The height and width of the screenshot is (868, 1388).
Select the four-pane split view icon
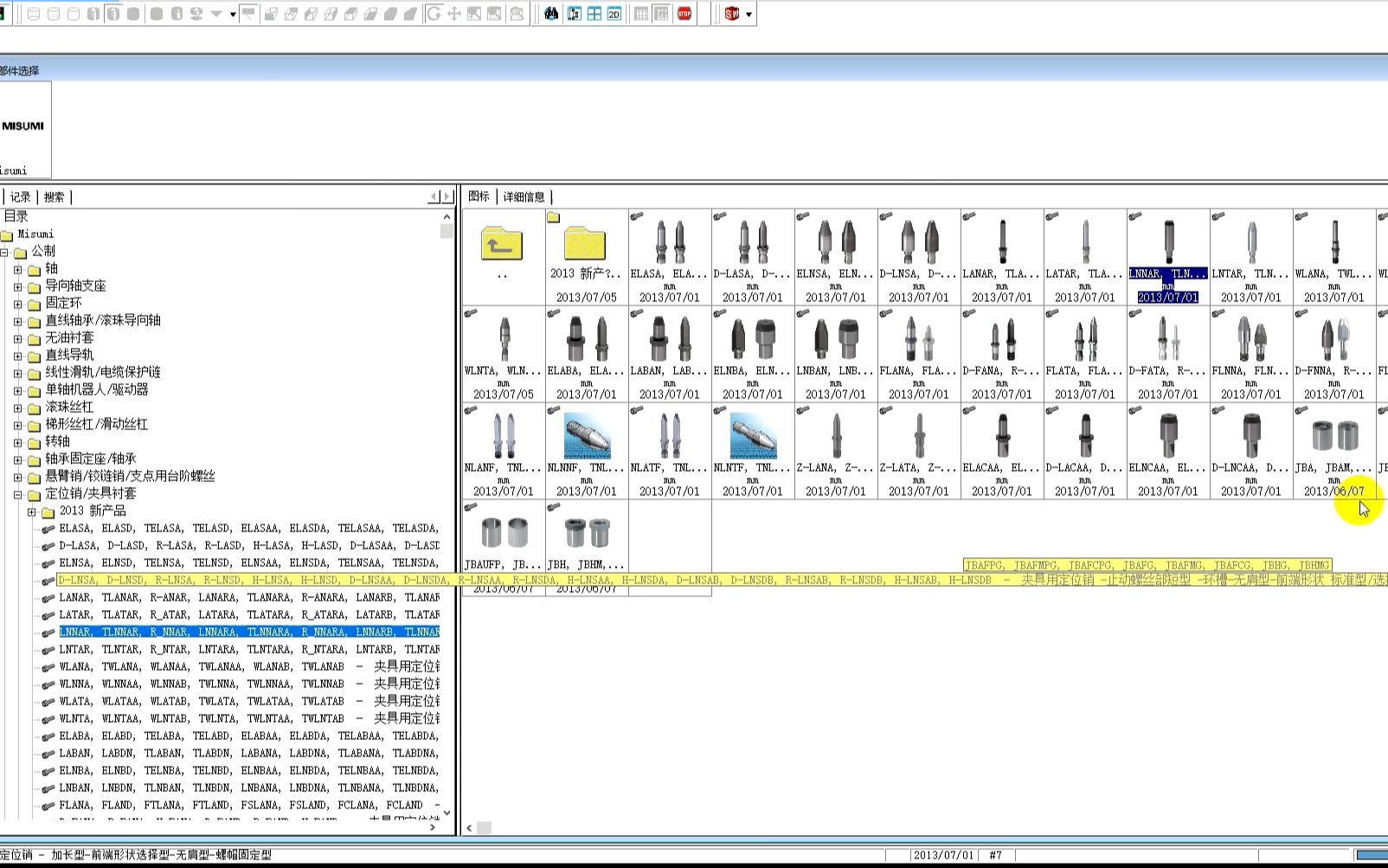tap(594, 13)
